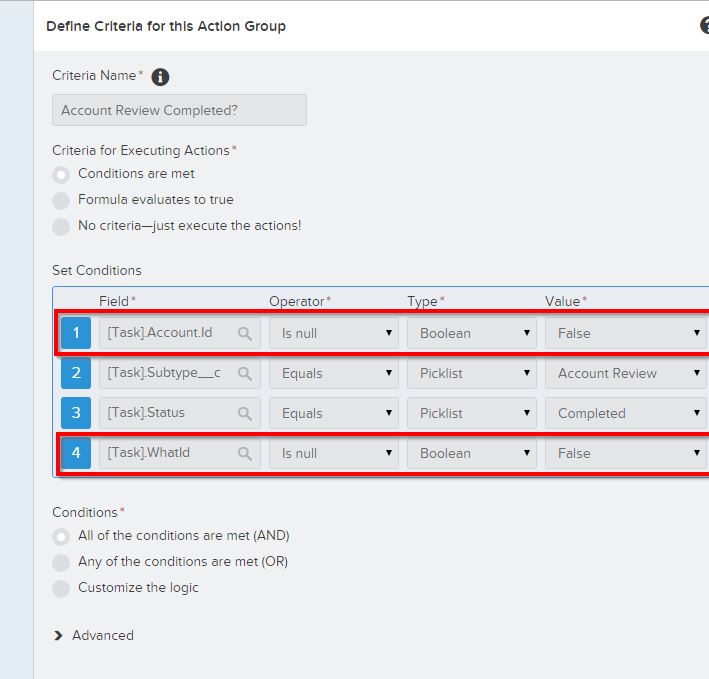Screen dimensions: 709x679
Task: Click the Criteria Name info icon
Action: click(160, 77)
